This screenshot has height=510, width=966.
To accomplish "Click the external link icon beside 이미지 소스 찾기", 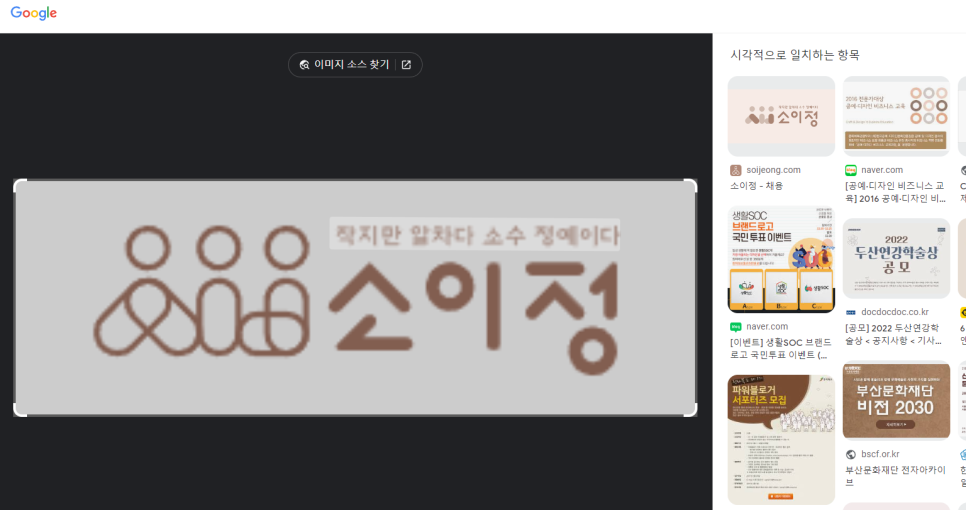I will [406, 65].
